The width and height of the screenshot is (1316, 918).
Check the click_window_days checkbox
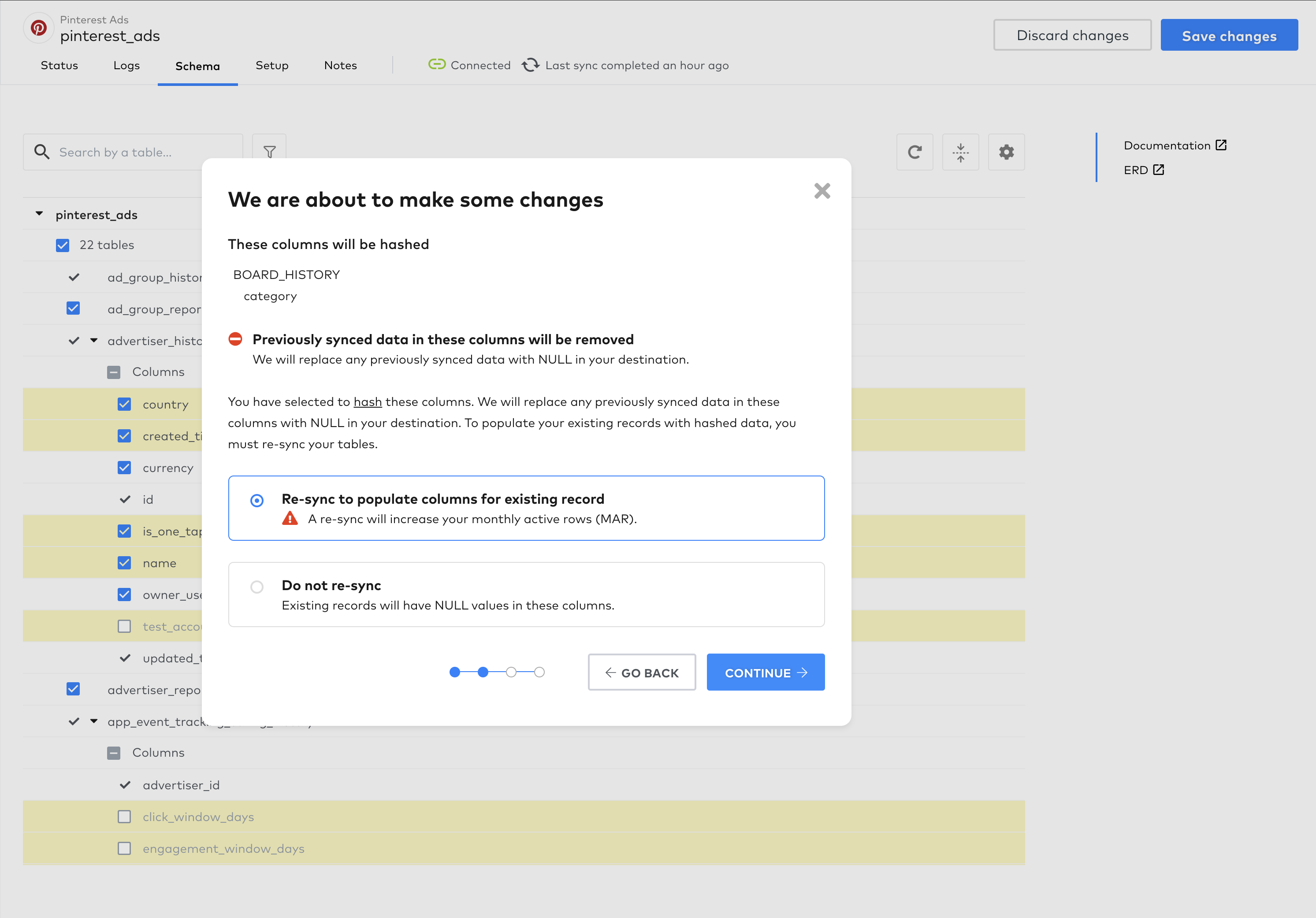124,817
